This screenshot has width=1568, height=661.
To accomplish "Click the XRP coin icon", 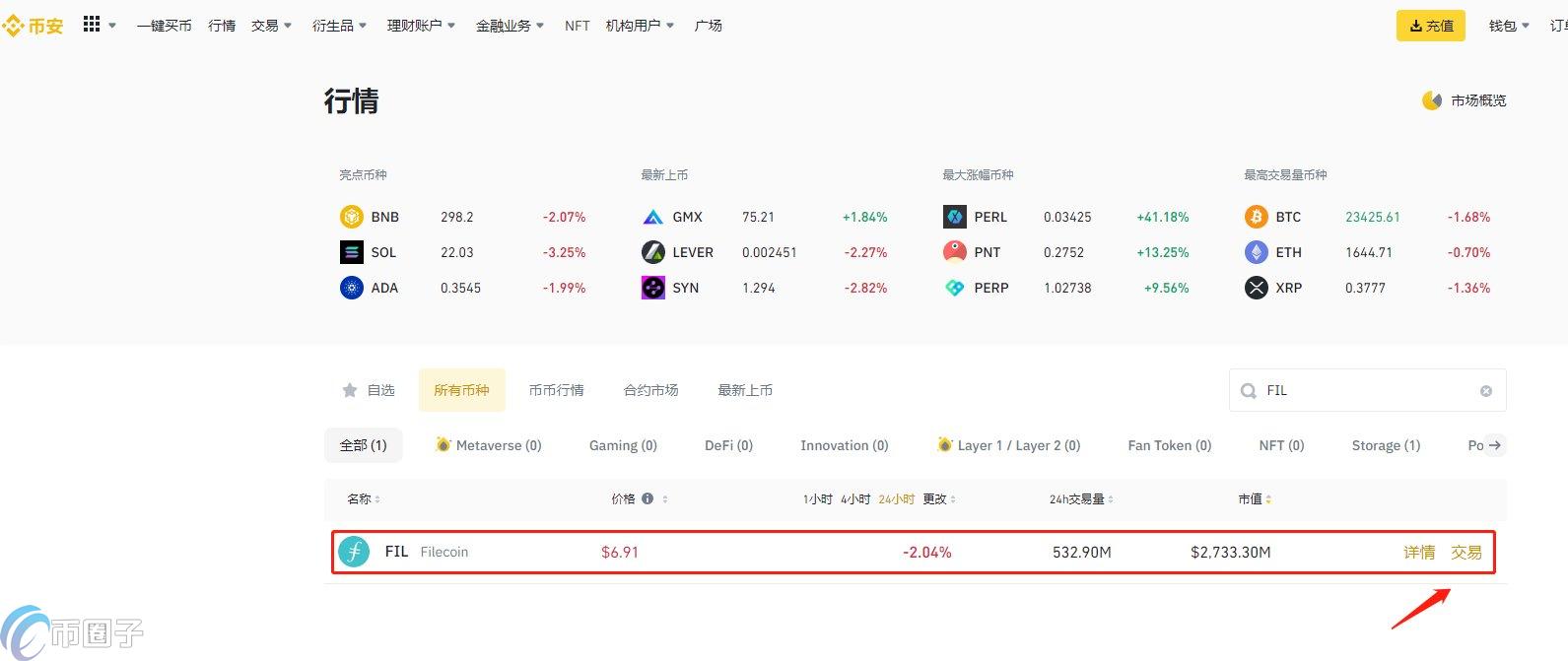I will click(x=1257, y=288).
